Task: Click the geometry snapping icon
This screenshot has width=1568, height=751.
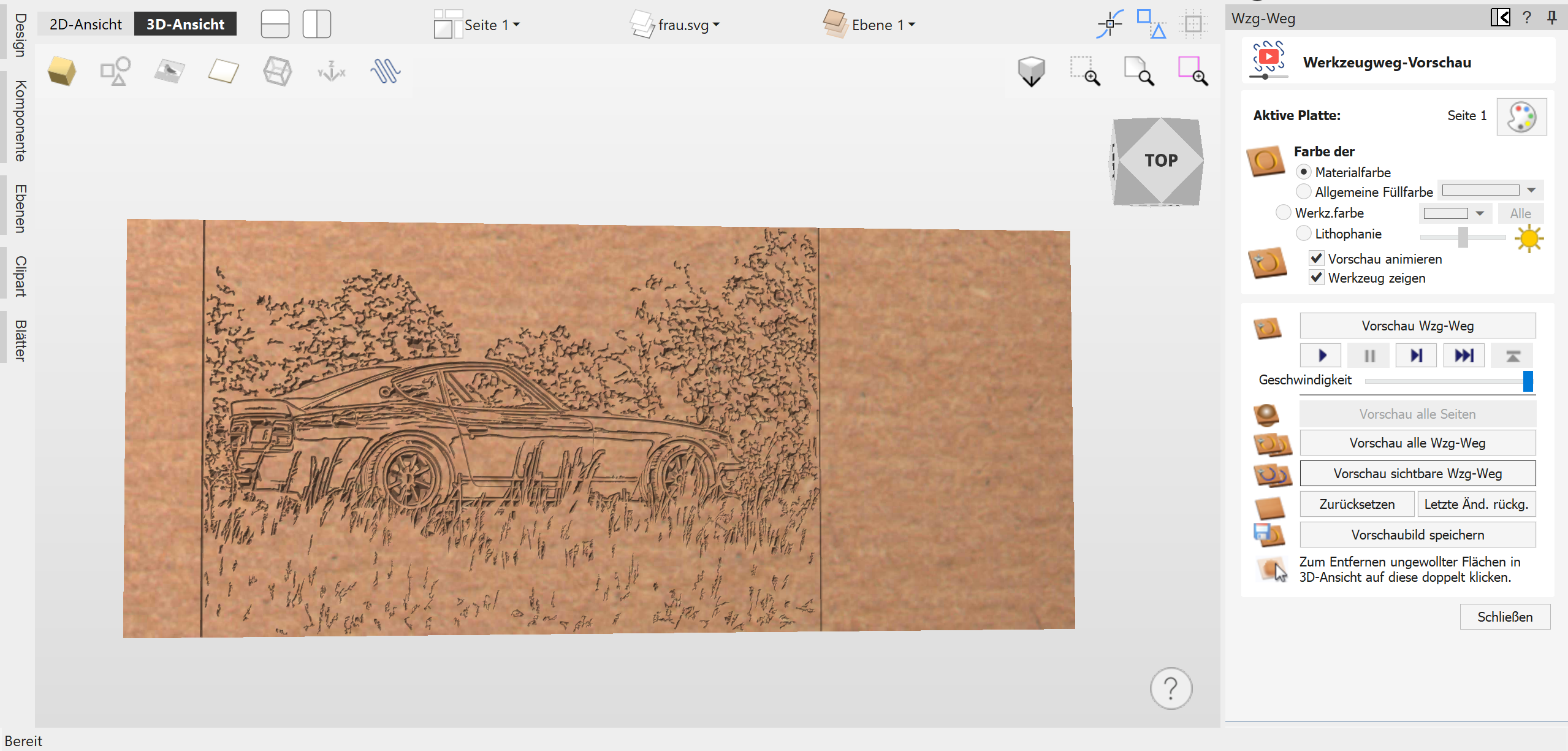Action: pos(1151,24)
